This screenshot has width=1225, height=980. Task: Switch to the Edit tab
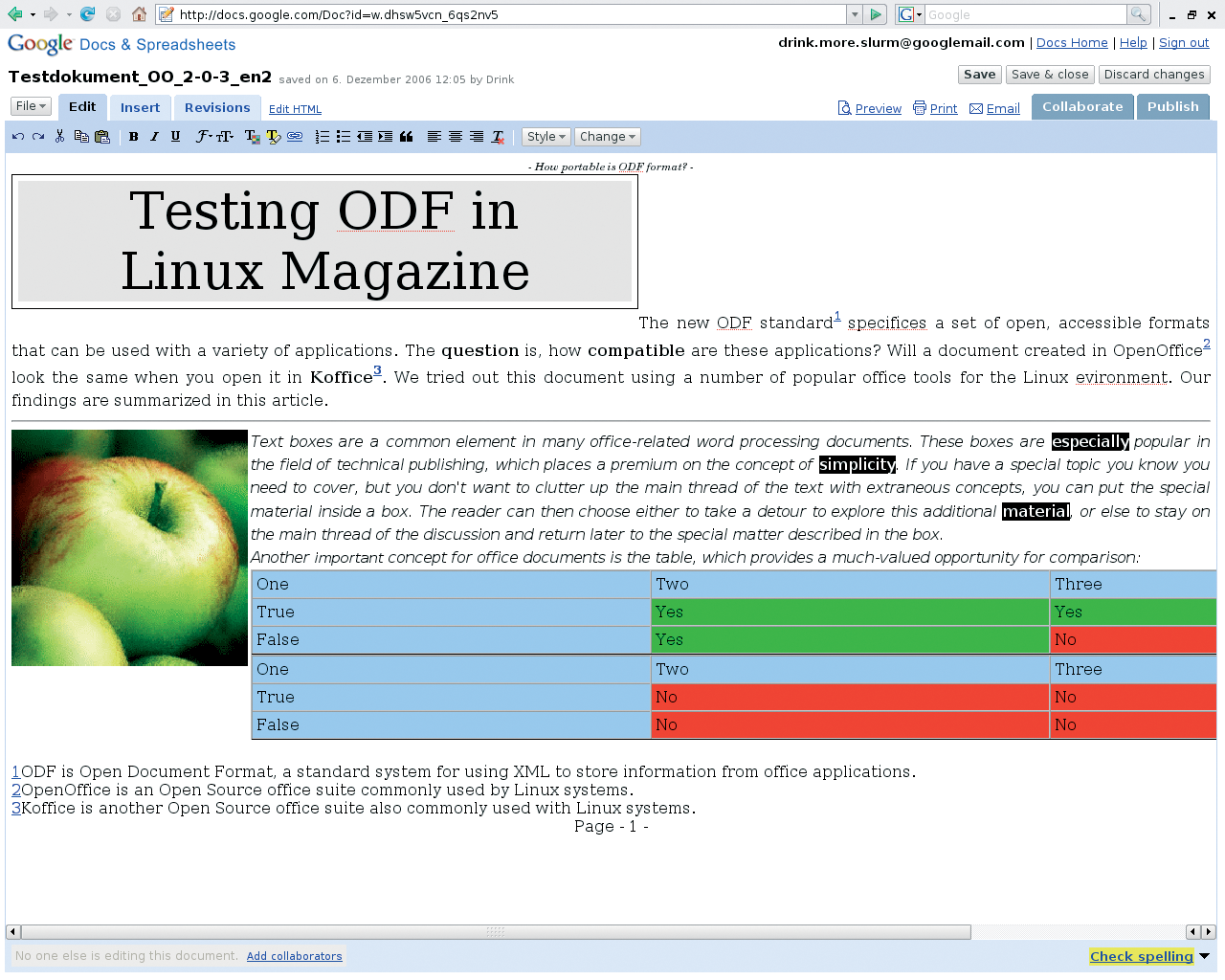82,107
